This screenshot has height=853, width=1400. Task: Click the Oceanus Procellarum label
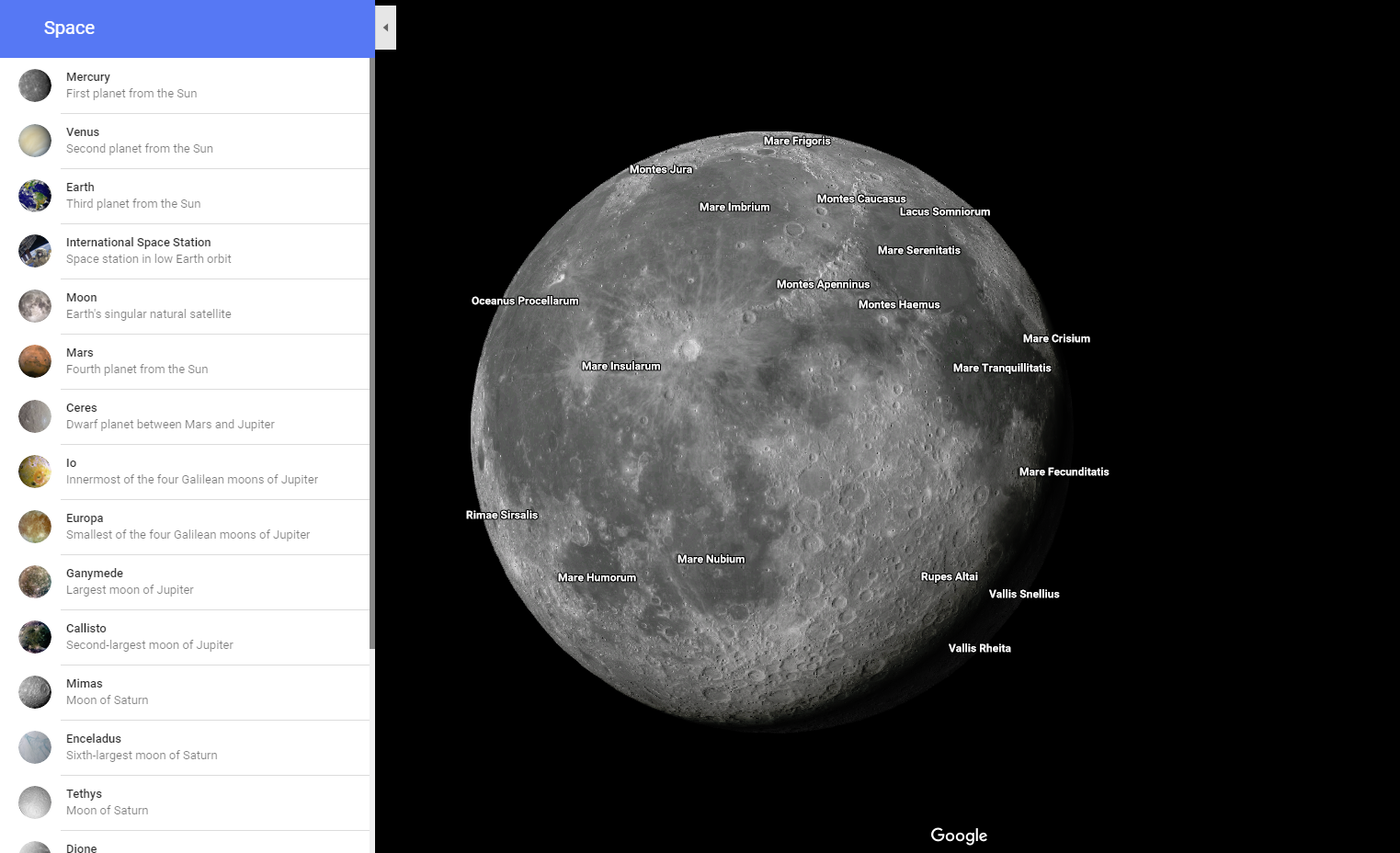point(525,301)
